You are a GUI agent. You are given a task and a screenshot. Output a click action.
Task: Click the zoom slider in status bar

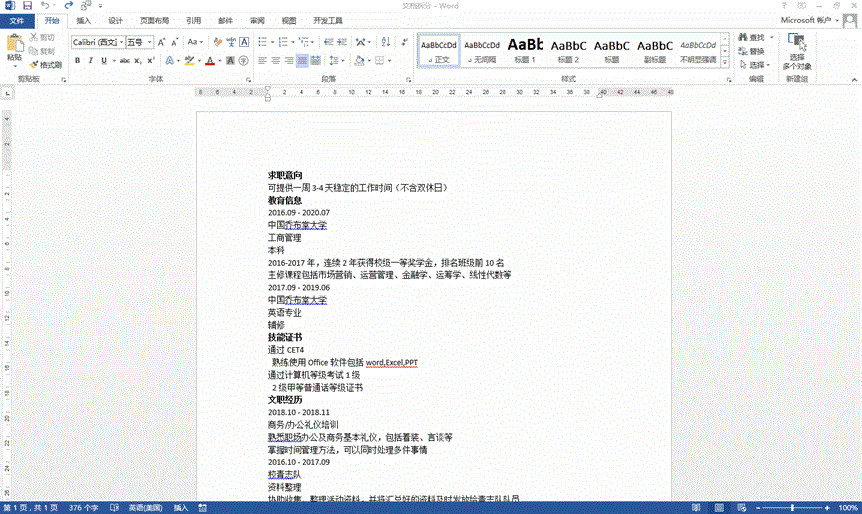[790, 508]
